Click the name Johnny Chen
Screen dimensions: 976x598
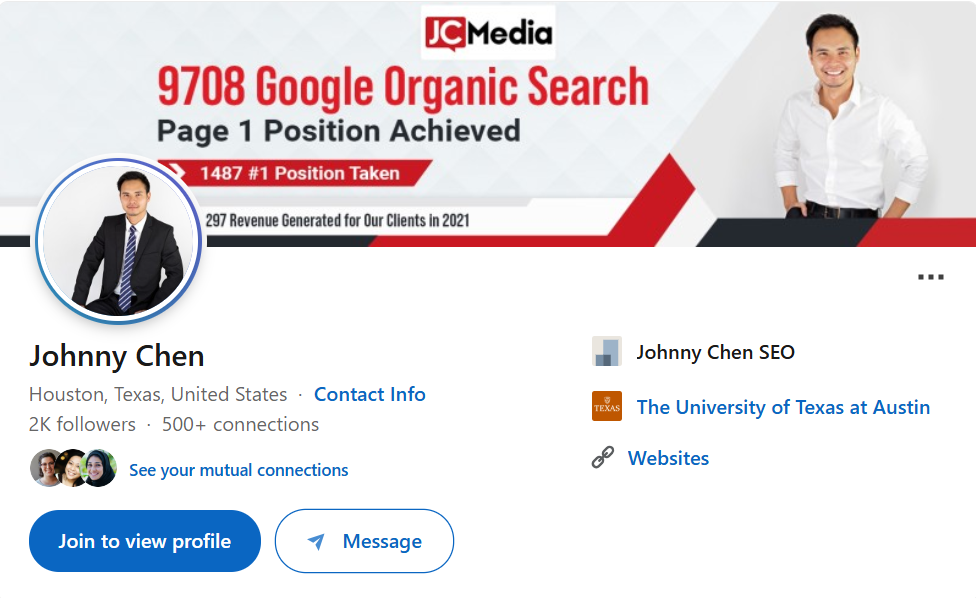point(116,356)
